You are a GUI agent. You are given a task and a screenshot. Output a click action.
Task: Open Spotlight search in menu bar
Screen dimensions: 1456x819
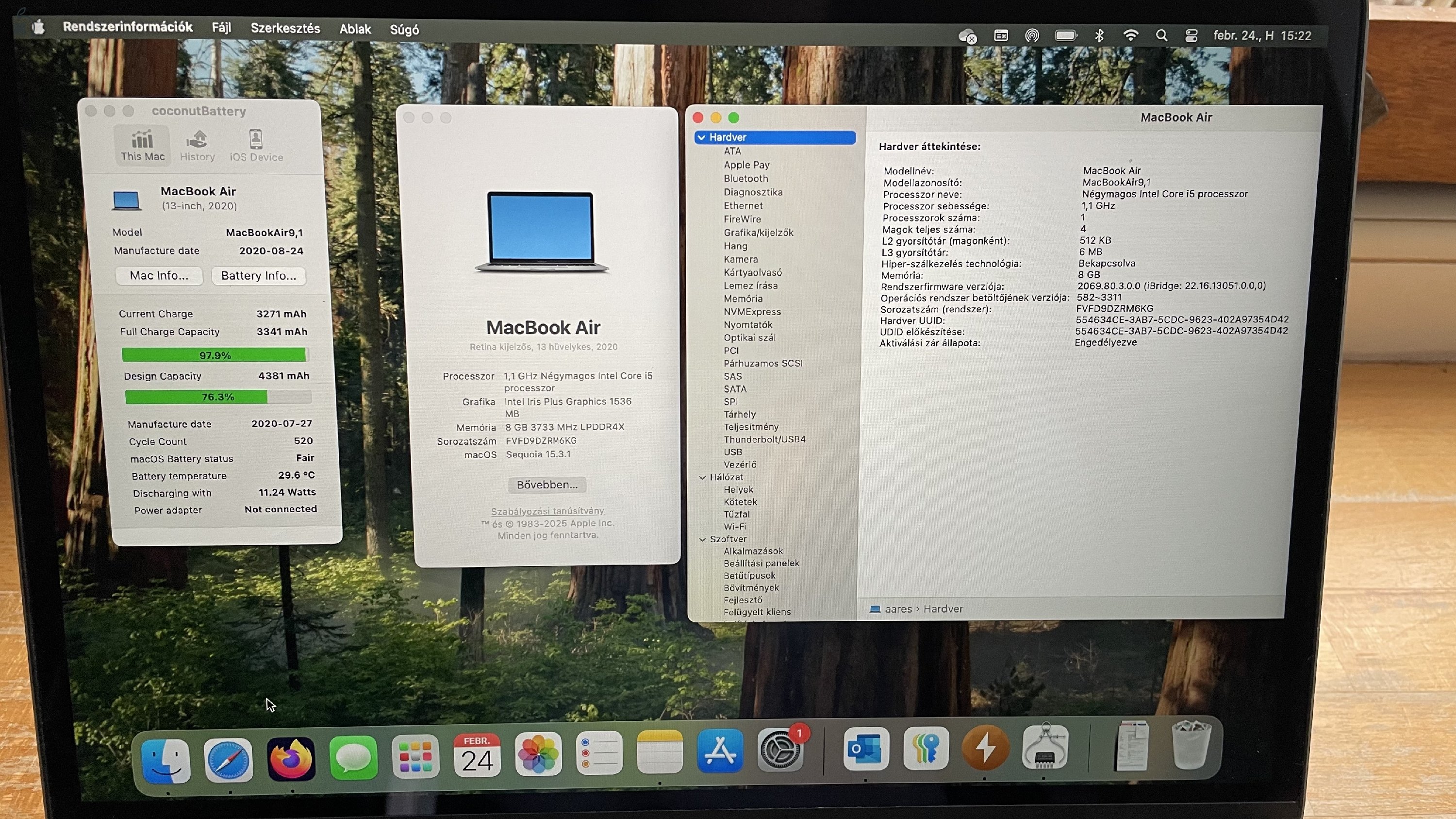(x=1161, y=35)
